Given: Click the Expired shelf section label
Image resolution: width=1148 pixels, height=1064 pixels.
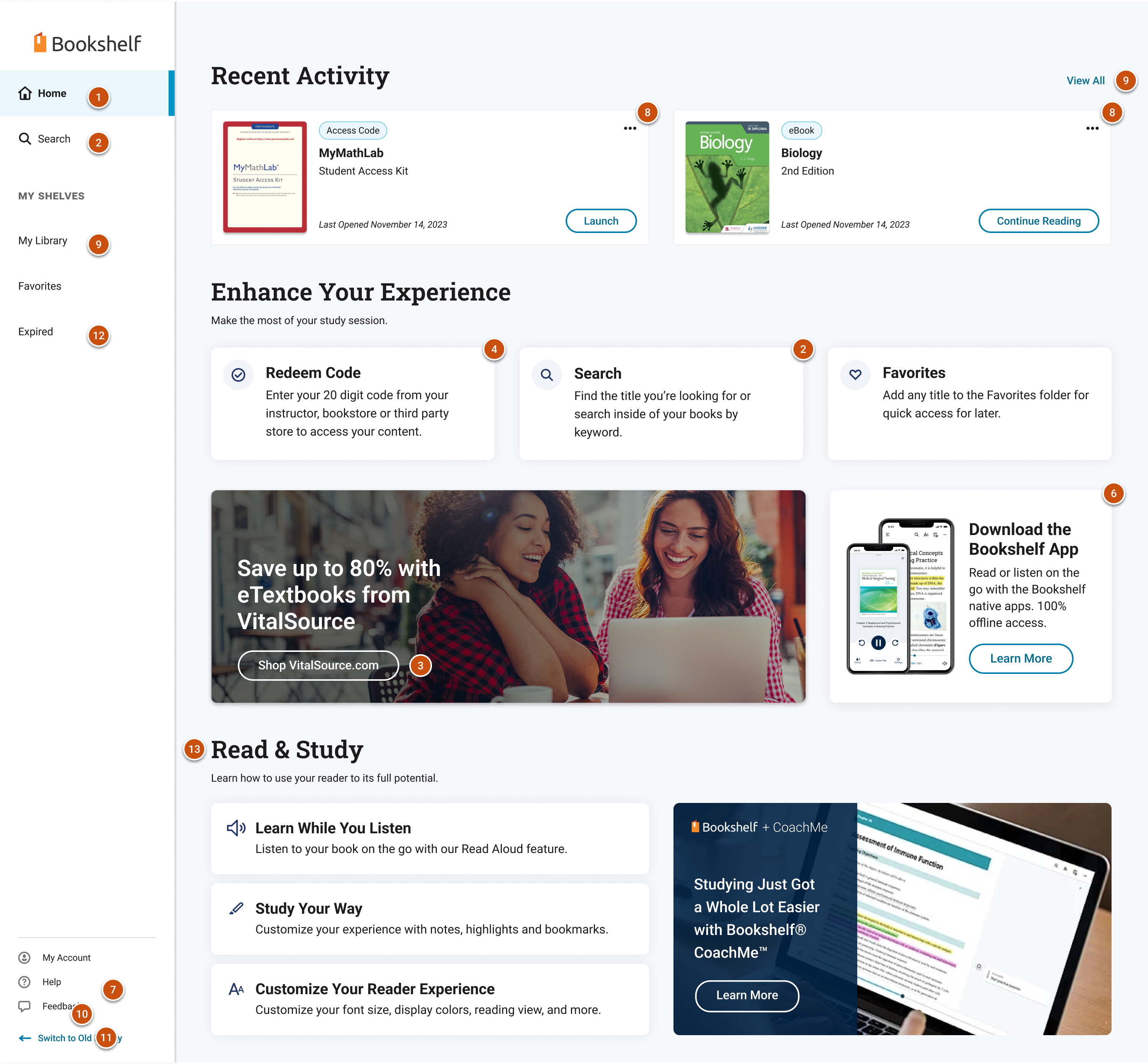Looking at the screenshot, I should coord(35,331).
